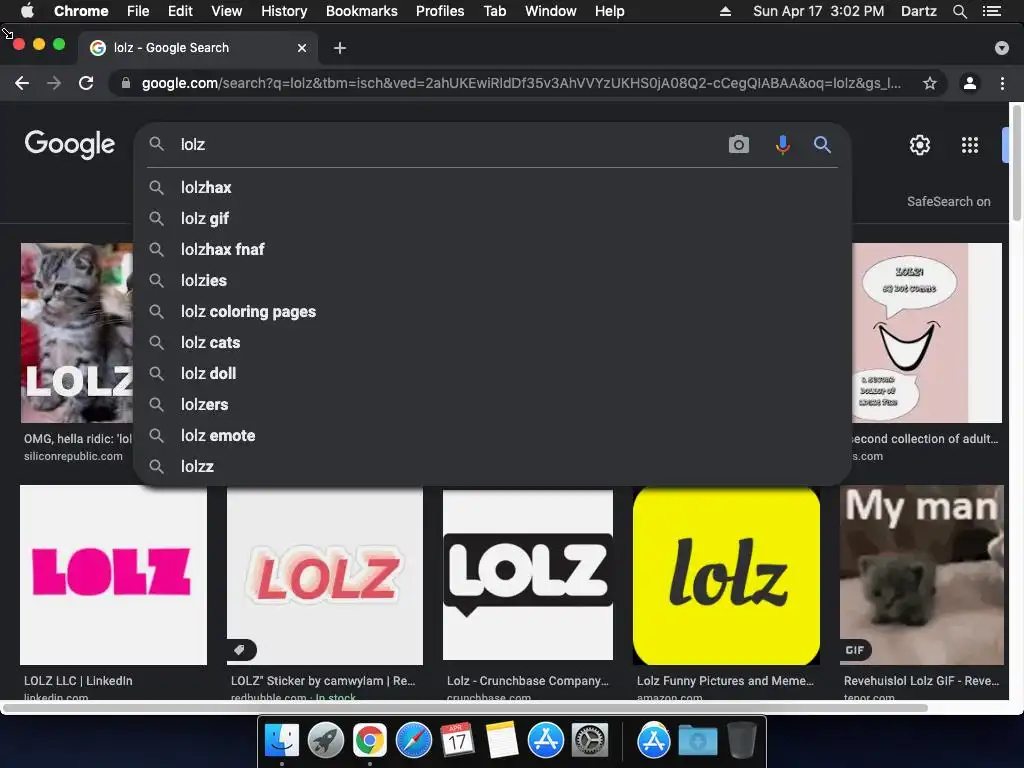The image size is (1024, 768).
Task: Click the address bar URL
Action: click(x=521, y=83)
